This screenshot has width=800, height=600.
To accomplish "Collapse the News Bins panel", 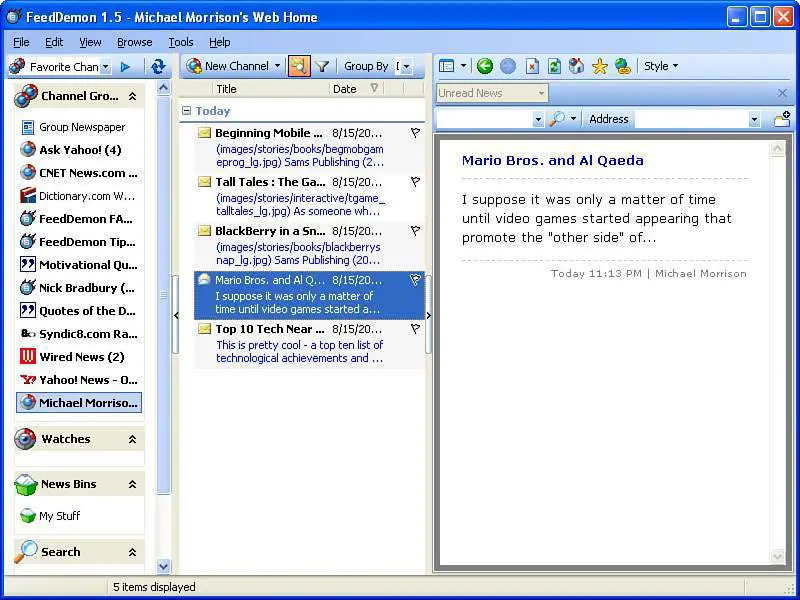I will click(x=132, y=484).
